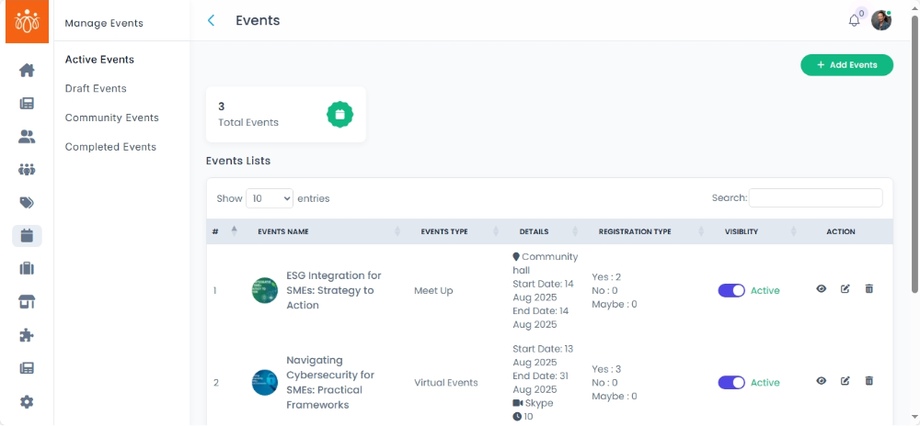Toggle visibility for Navigating Cybersecurity event
920x426 pixels.
(731, 383)
